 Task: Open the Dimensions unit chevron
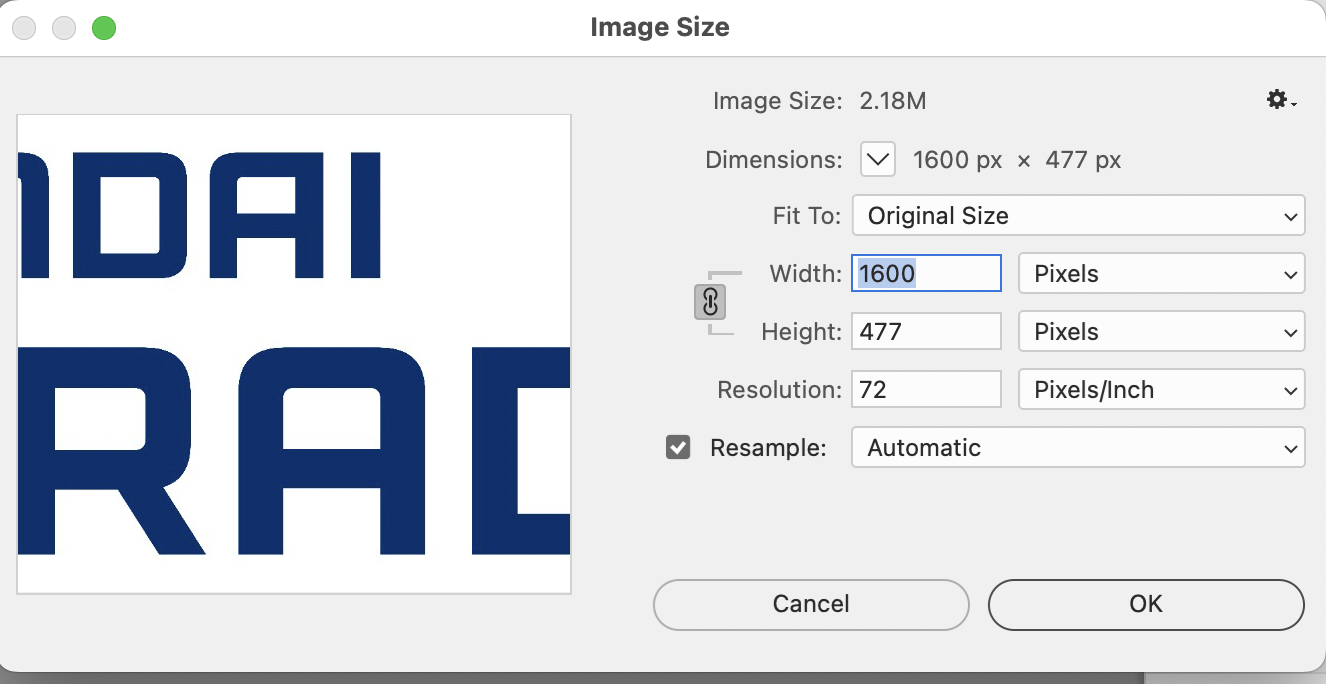tap(877, 159)
